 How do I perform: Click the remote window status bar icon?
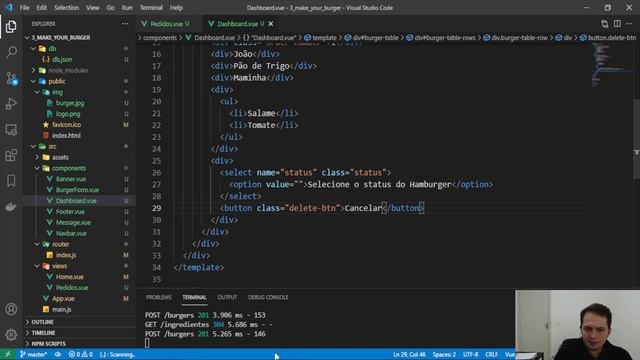(8, 354)
